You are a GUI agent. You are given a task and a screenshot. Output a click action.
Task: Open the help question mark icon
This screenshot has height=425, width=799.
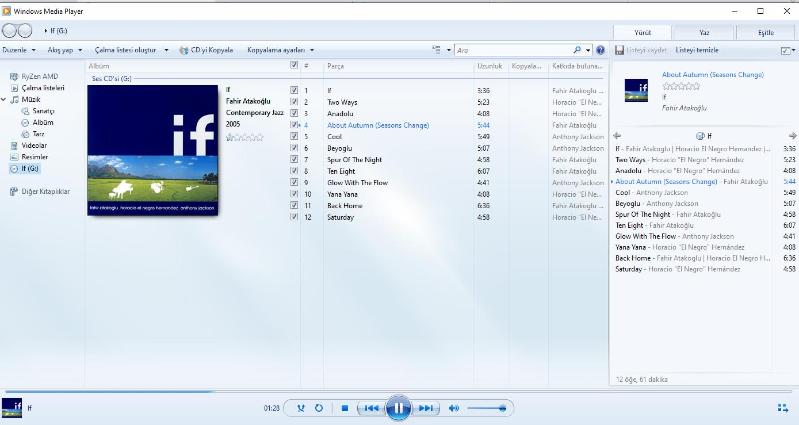click(x=600, y=50)
